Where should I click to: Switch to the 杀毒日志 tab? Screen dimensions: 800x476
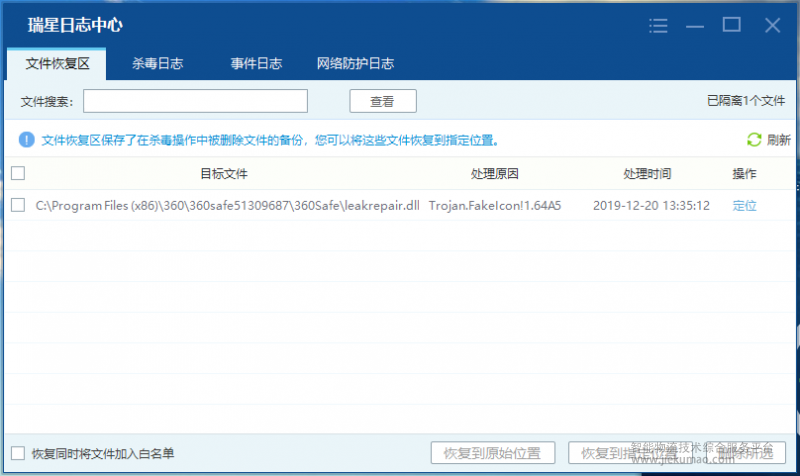(x=157, y=64)
